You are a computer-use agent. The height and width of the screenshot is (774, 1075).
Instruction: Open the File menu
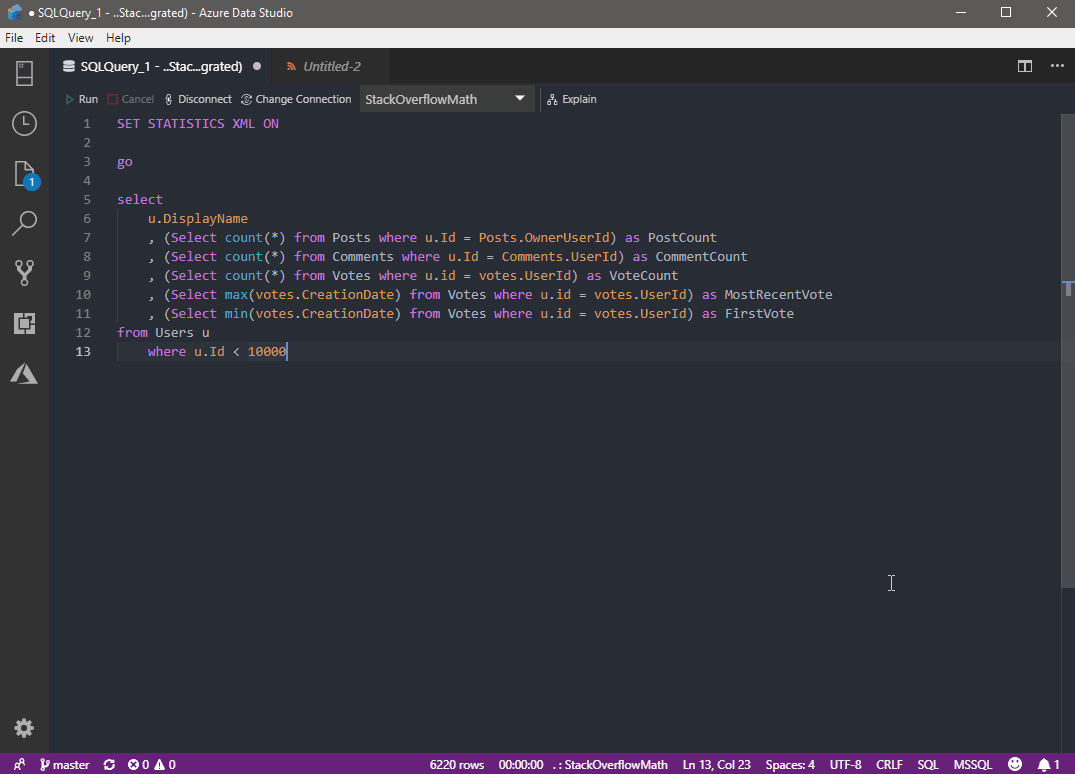coord(14,38)
